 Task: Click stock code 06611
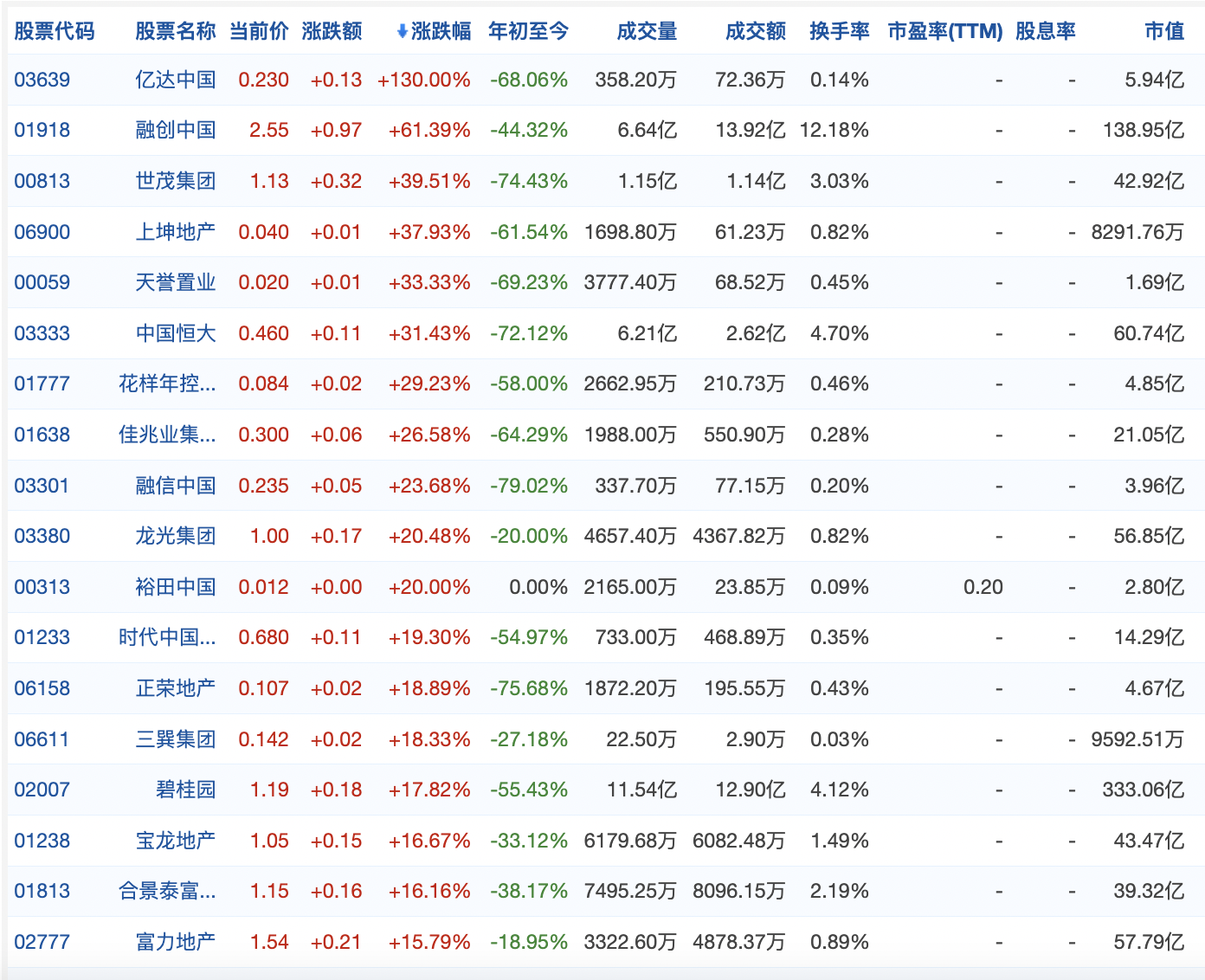click(42, 739)
